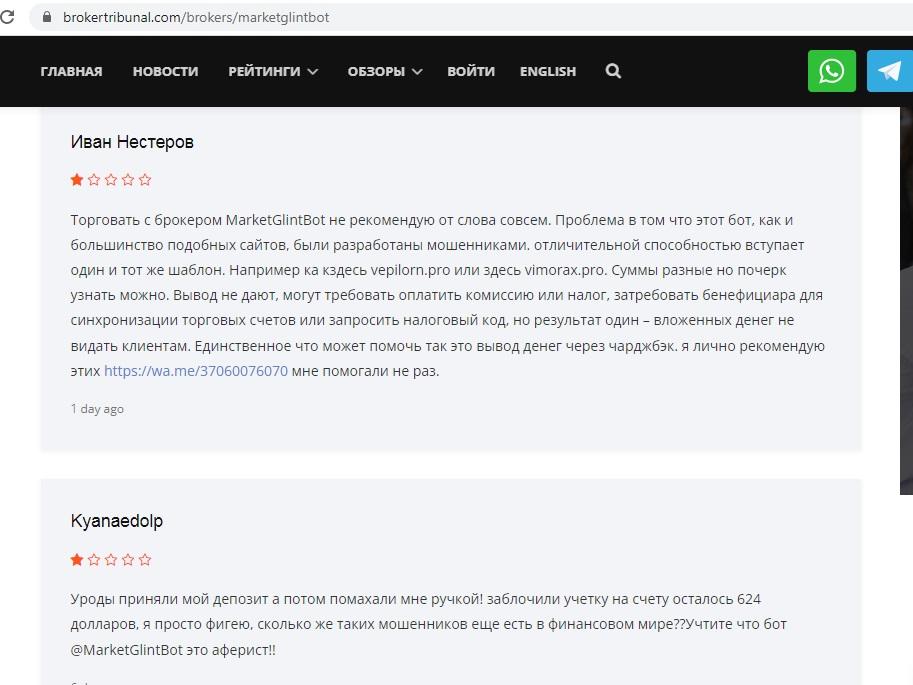
Task: View site security via the padlock icon
Action: pos(47,17)
